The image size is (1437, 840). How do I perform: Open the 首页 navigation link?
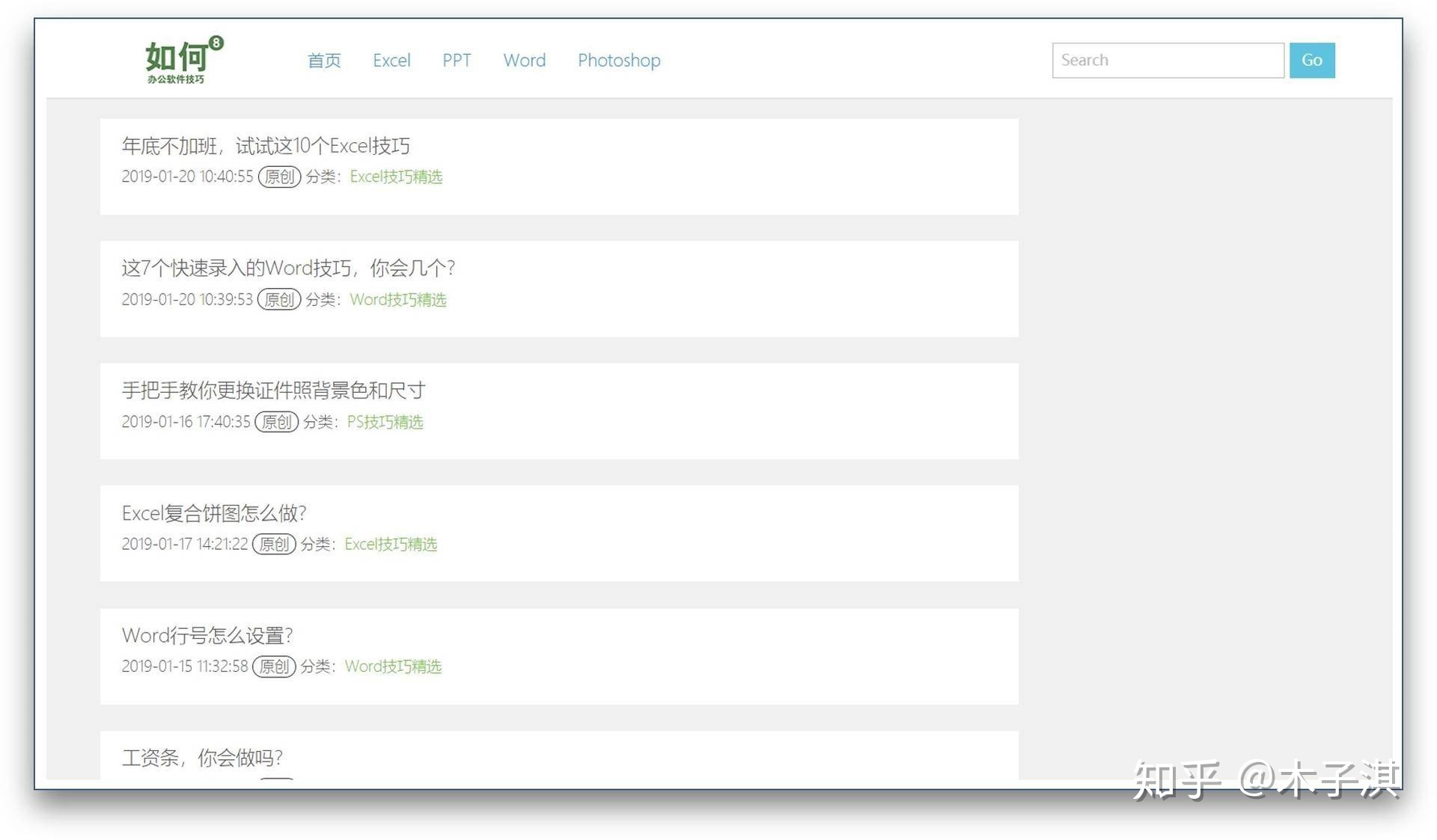click(x=324, y=61)
